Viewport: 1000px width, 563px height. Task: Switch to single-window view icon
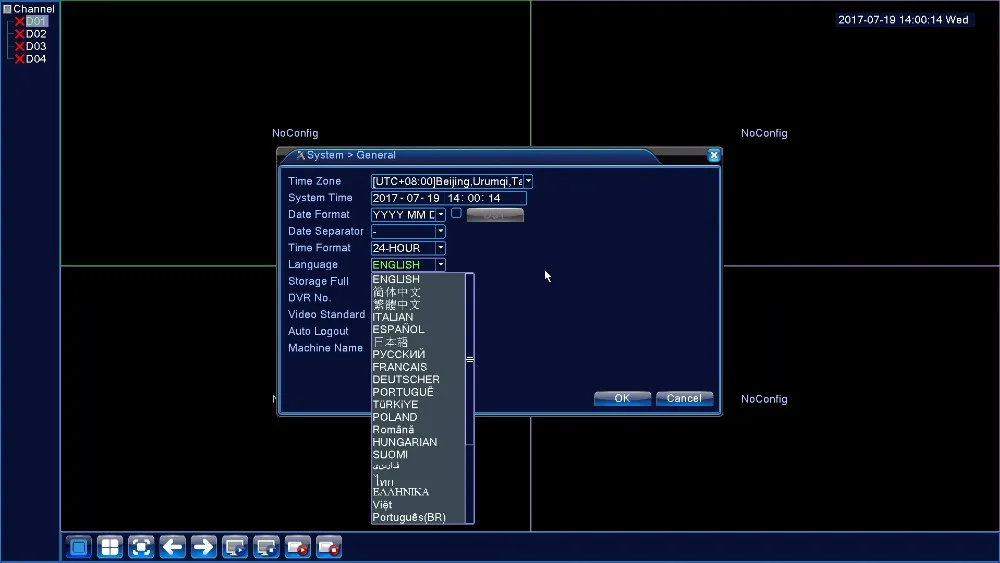point(78,547)
